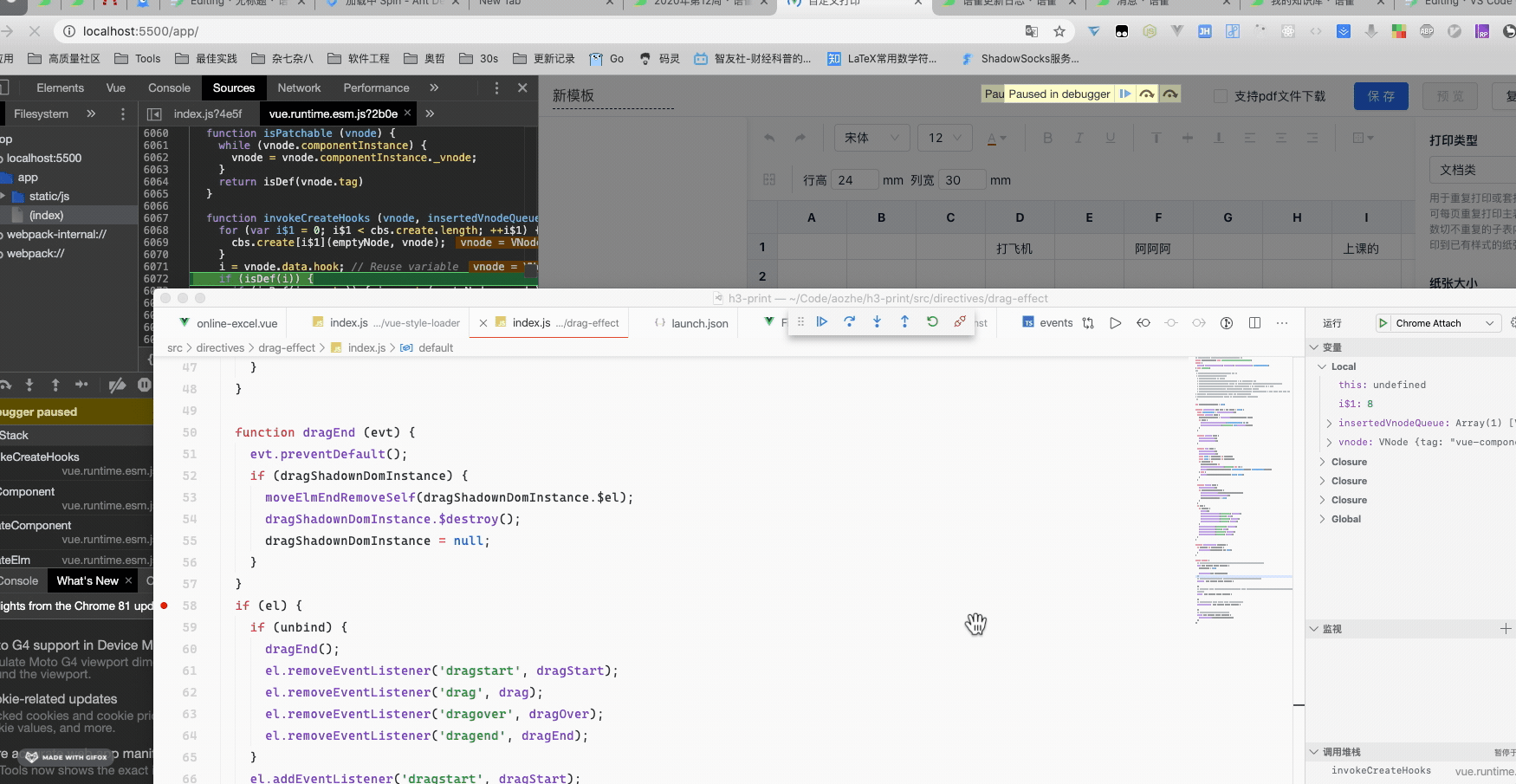Screen dimensions: 1516x784
Task: Restart the VS Code debug session
Action: (933, 321)
